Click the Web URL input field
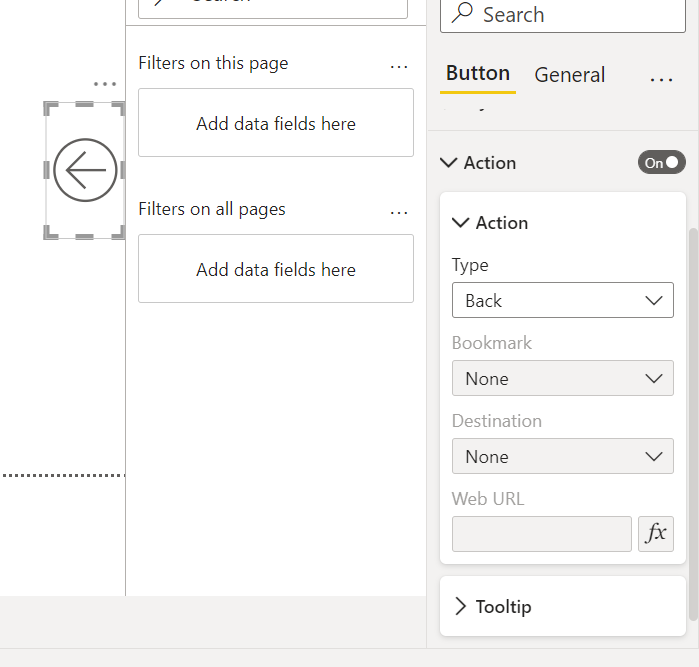The height and width of the screenshot is (667, 699). click(x=542, y=534)
